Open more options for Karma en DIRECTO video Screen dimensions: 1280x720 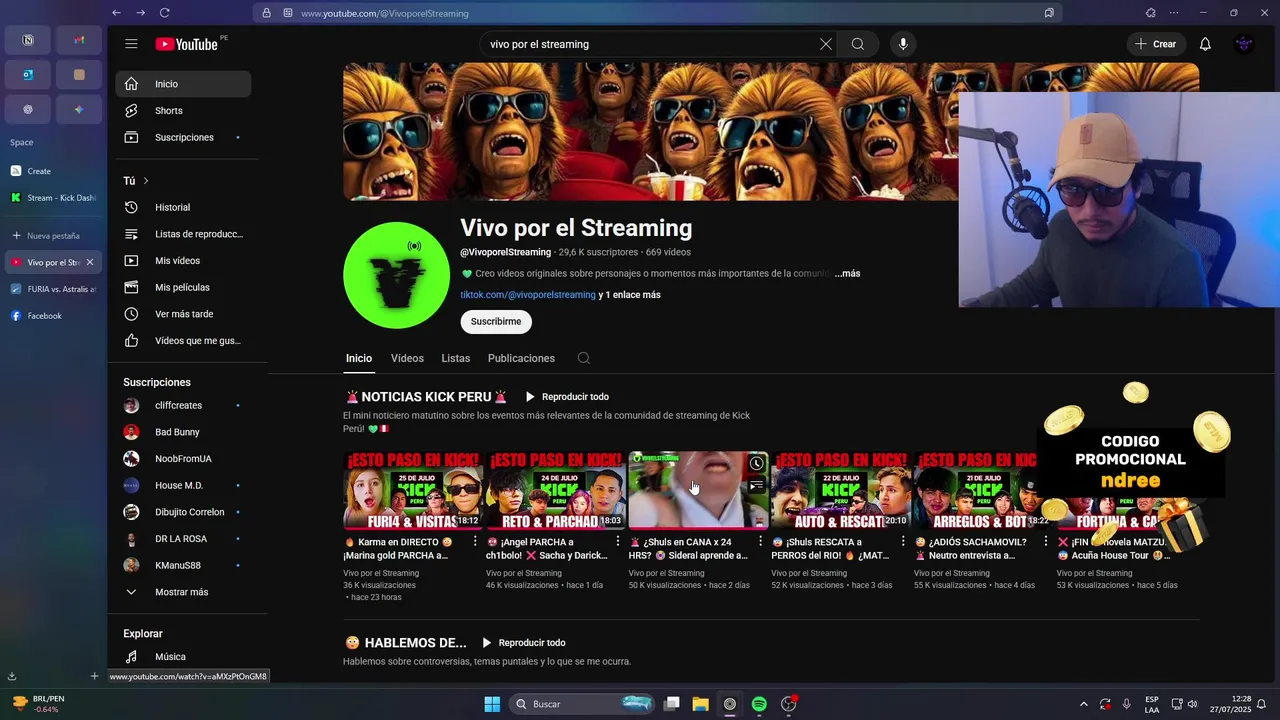475,542
